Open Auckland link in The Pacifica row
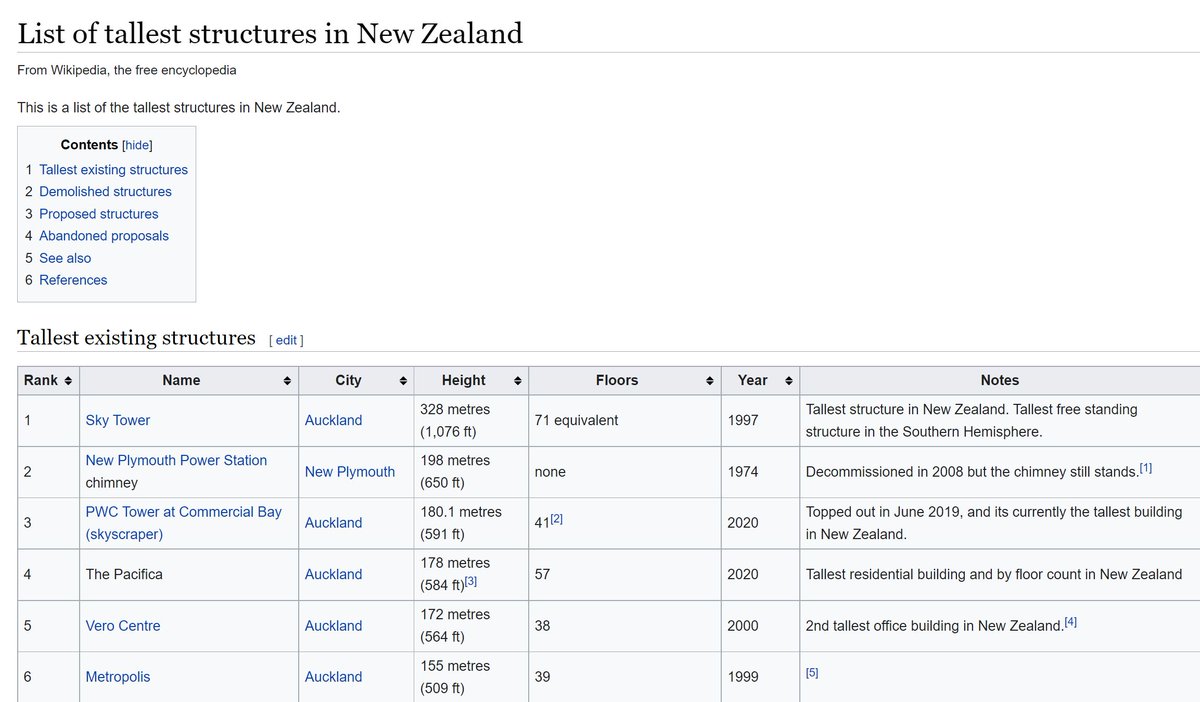This screenshot has width=1200, height=702. (334, 575)
